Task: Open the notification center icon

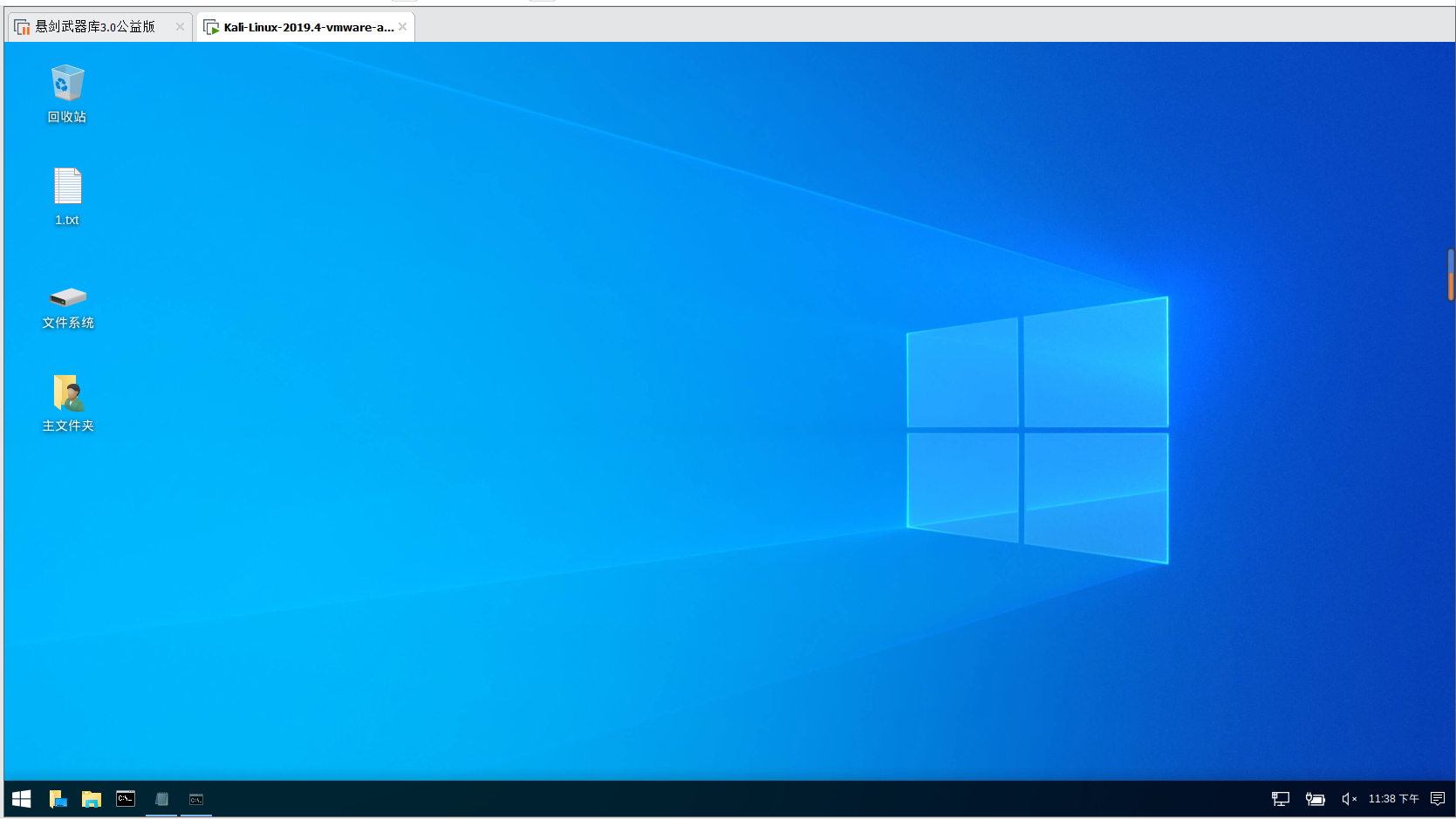Action: coord(1438,799)
